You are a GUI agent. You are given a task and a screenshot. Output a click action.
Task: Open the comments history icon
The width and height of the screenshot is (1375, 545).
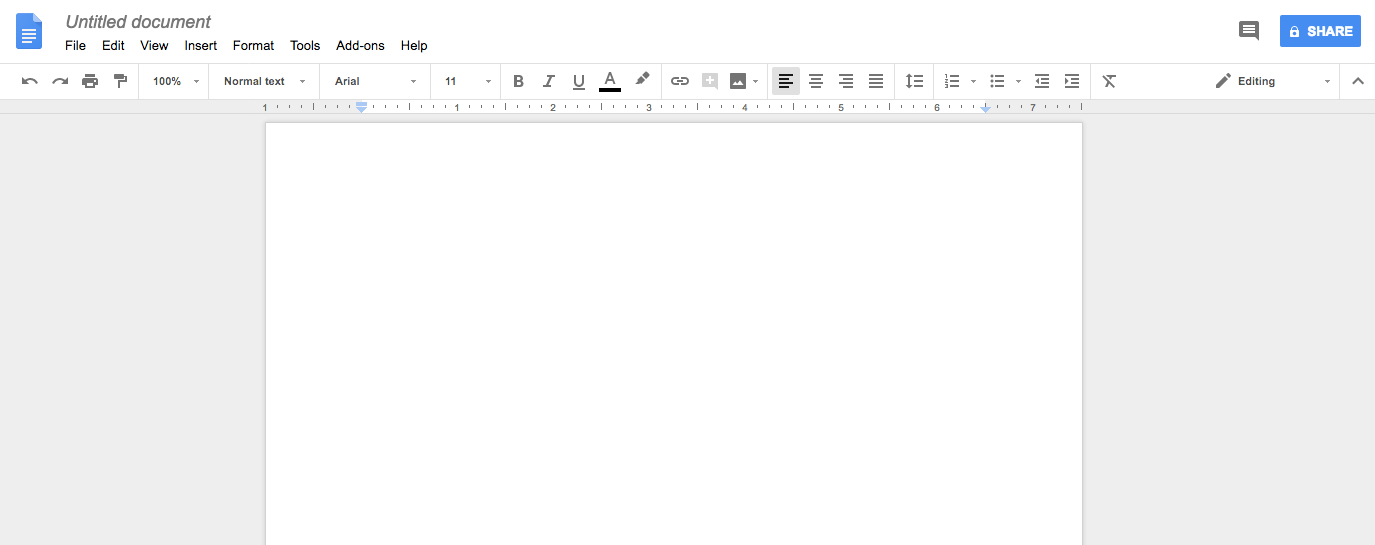pos(1249,31)
